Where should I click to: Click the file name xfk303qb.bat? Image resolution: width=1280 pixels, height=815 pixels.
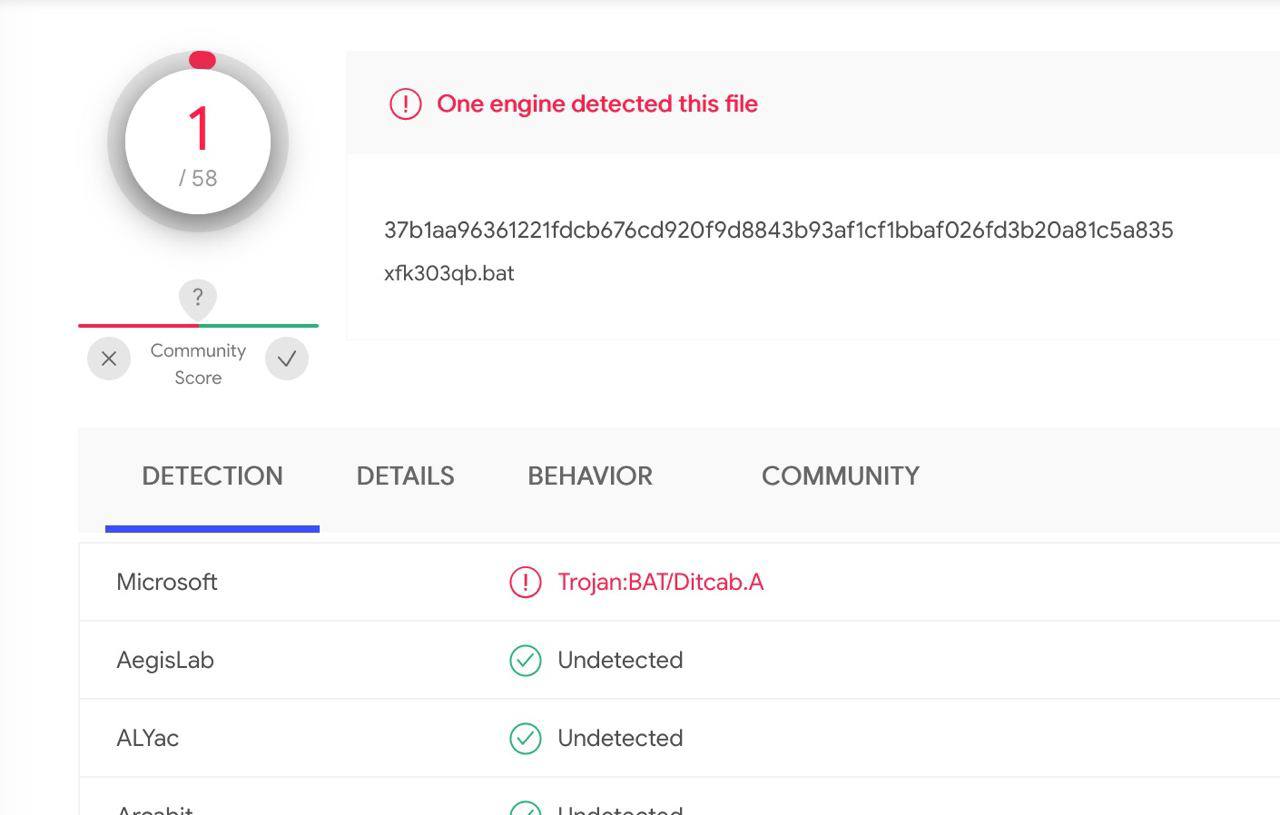click(x=449, y=273)
